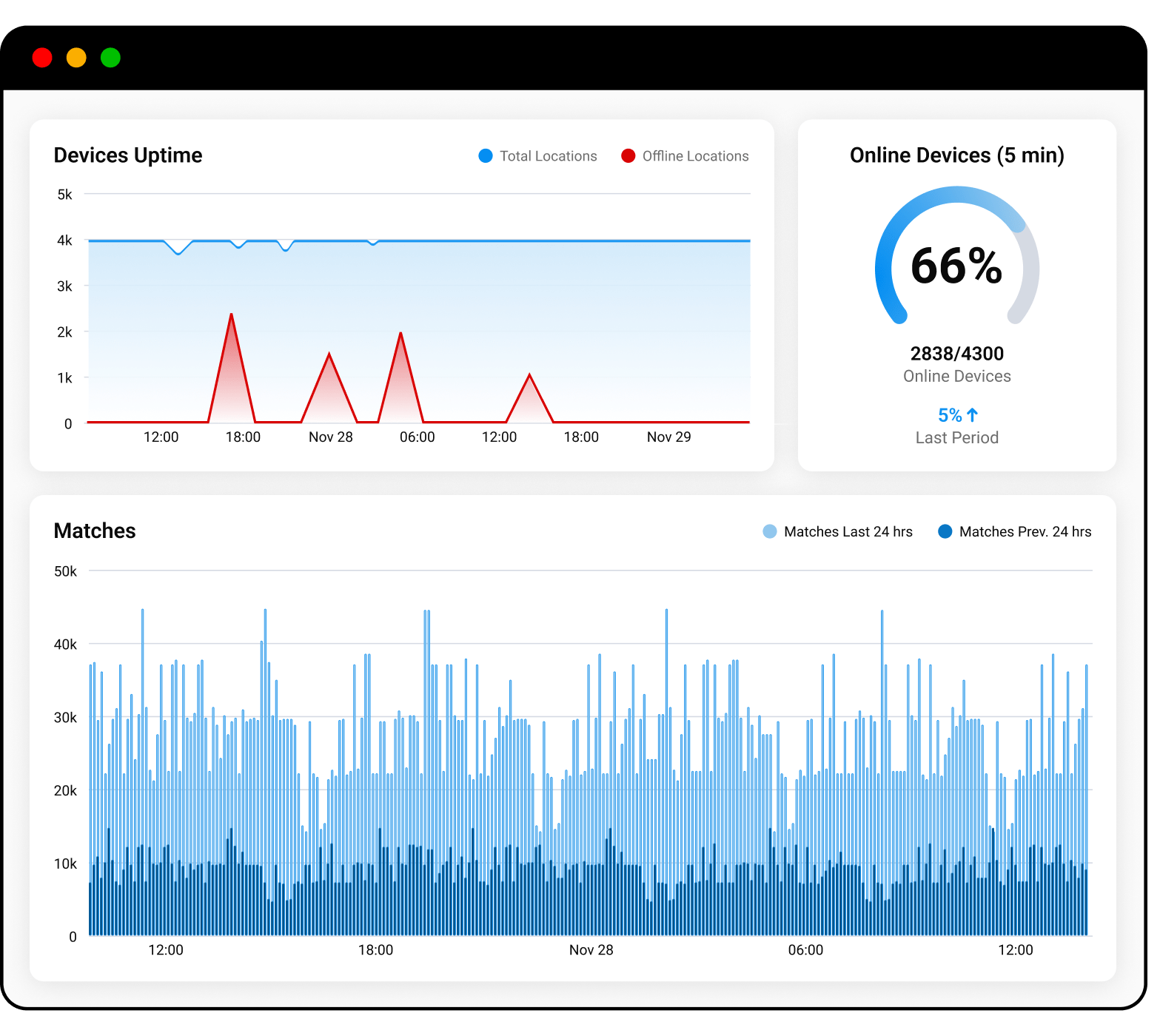This screenshot has height=1036, width=1160.
Task: Click the Nov 29 tick in Devices Uptime
Action: 669,437
